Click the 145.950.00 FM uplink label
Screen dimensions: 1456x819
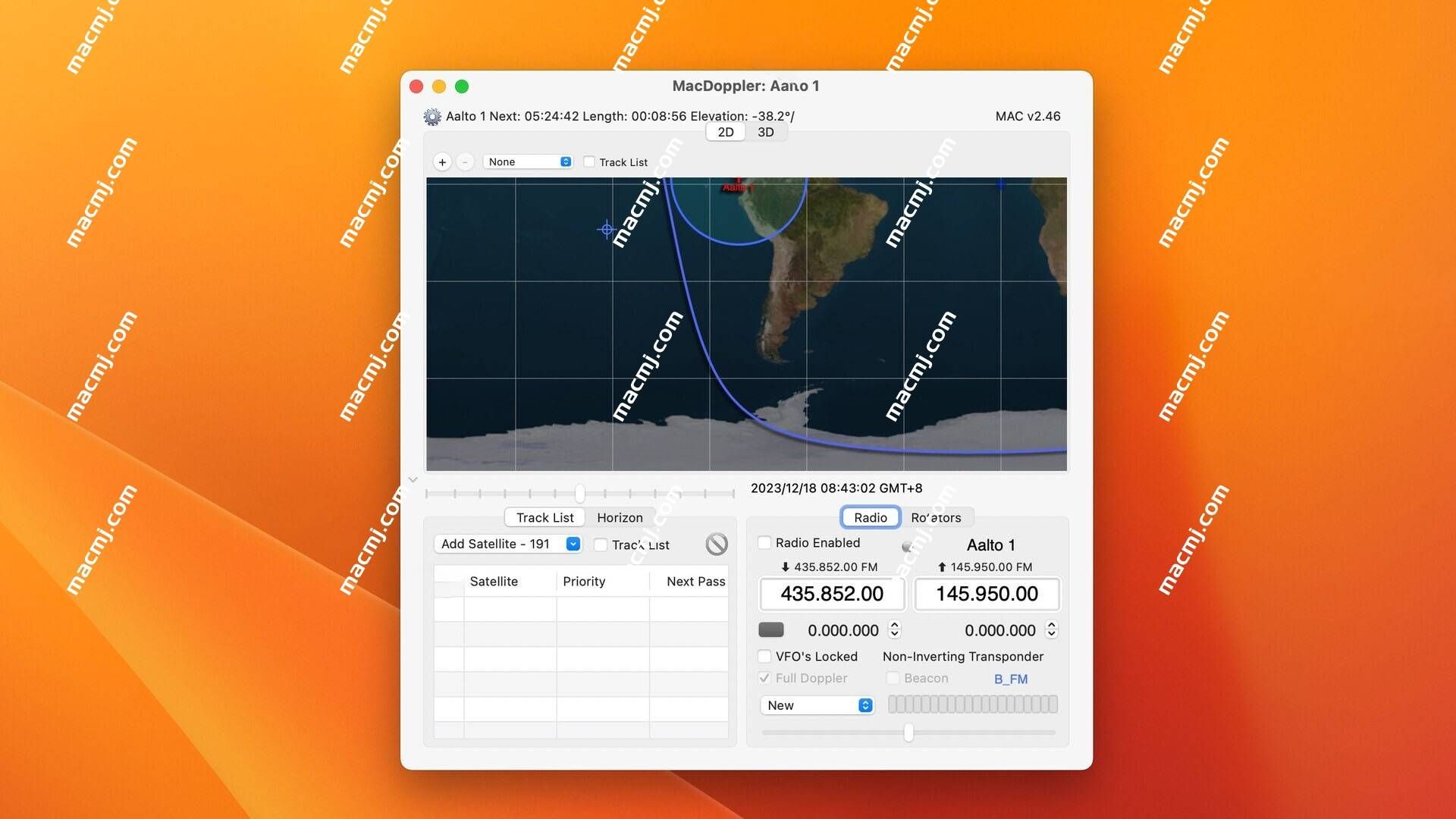(984, 566)
